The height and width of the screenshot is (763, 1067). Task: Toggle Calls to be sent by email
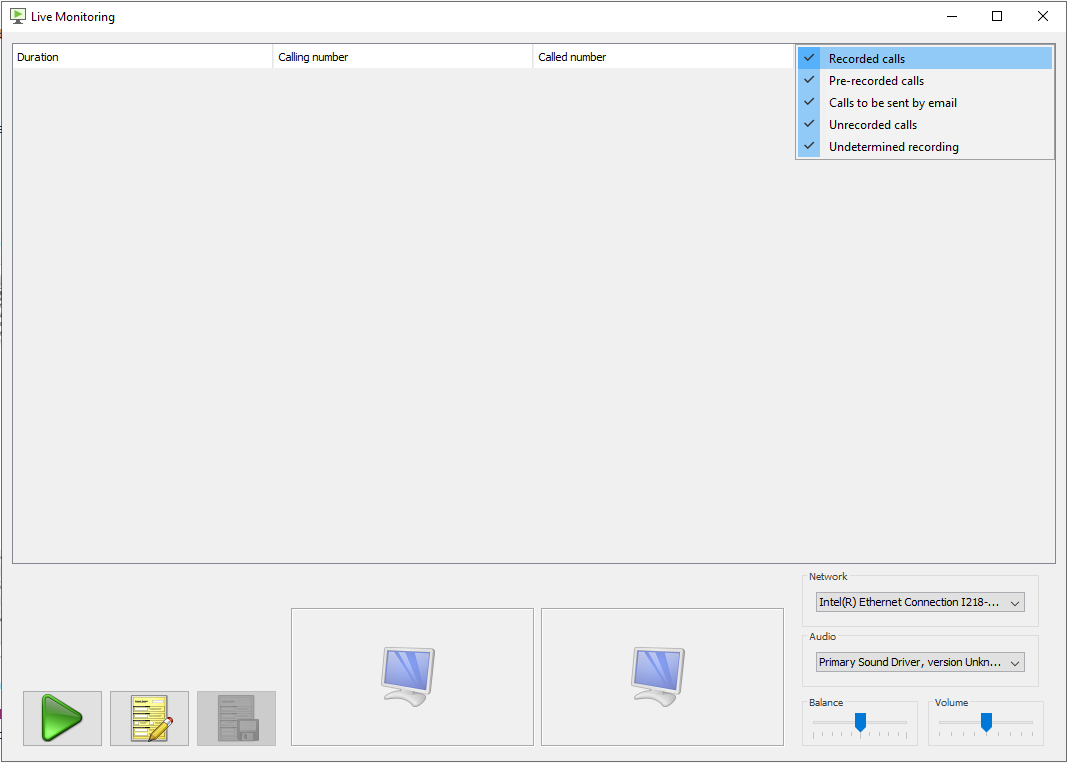(x=892, y=103)
